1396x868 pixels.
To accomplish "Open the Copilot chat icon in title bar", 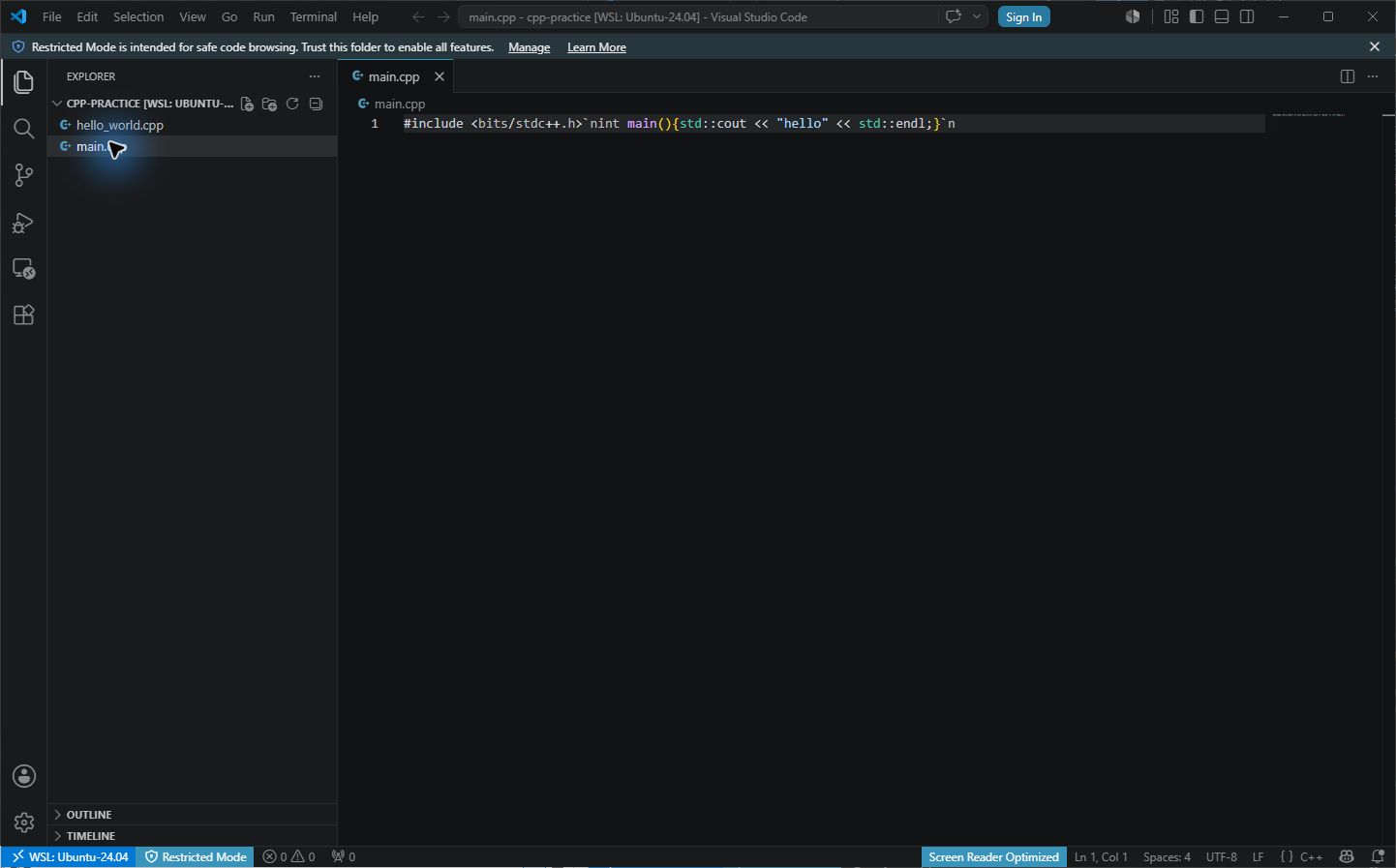I will tap(954, 16).
